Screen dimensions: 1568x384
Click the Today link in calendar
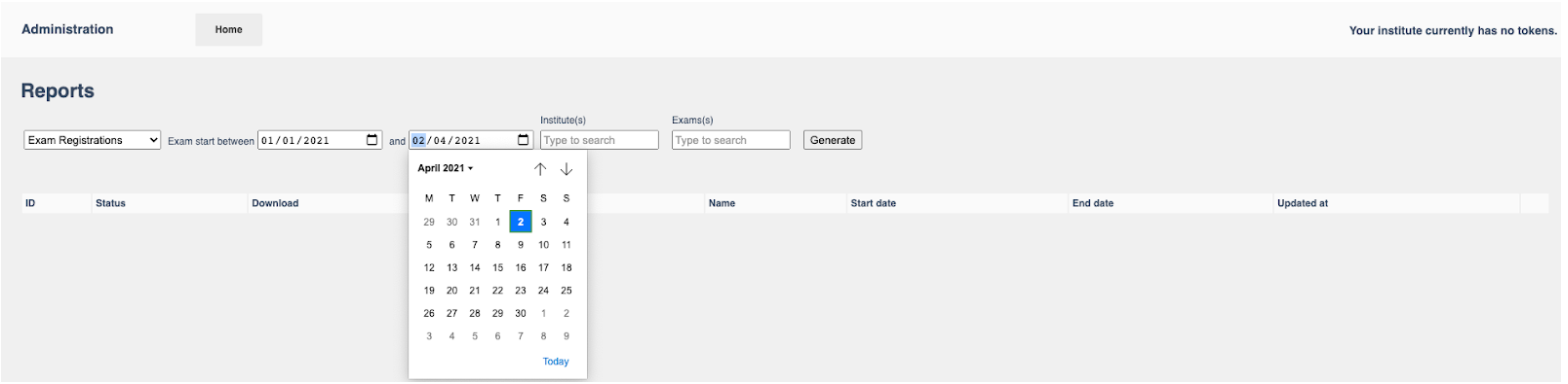[x=556, y=361]
